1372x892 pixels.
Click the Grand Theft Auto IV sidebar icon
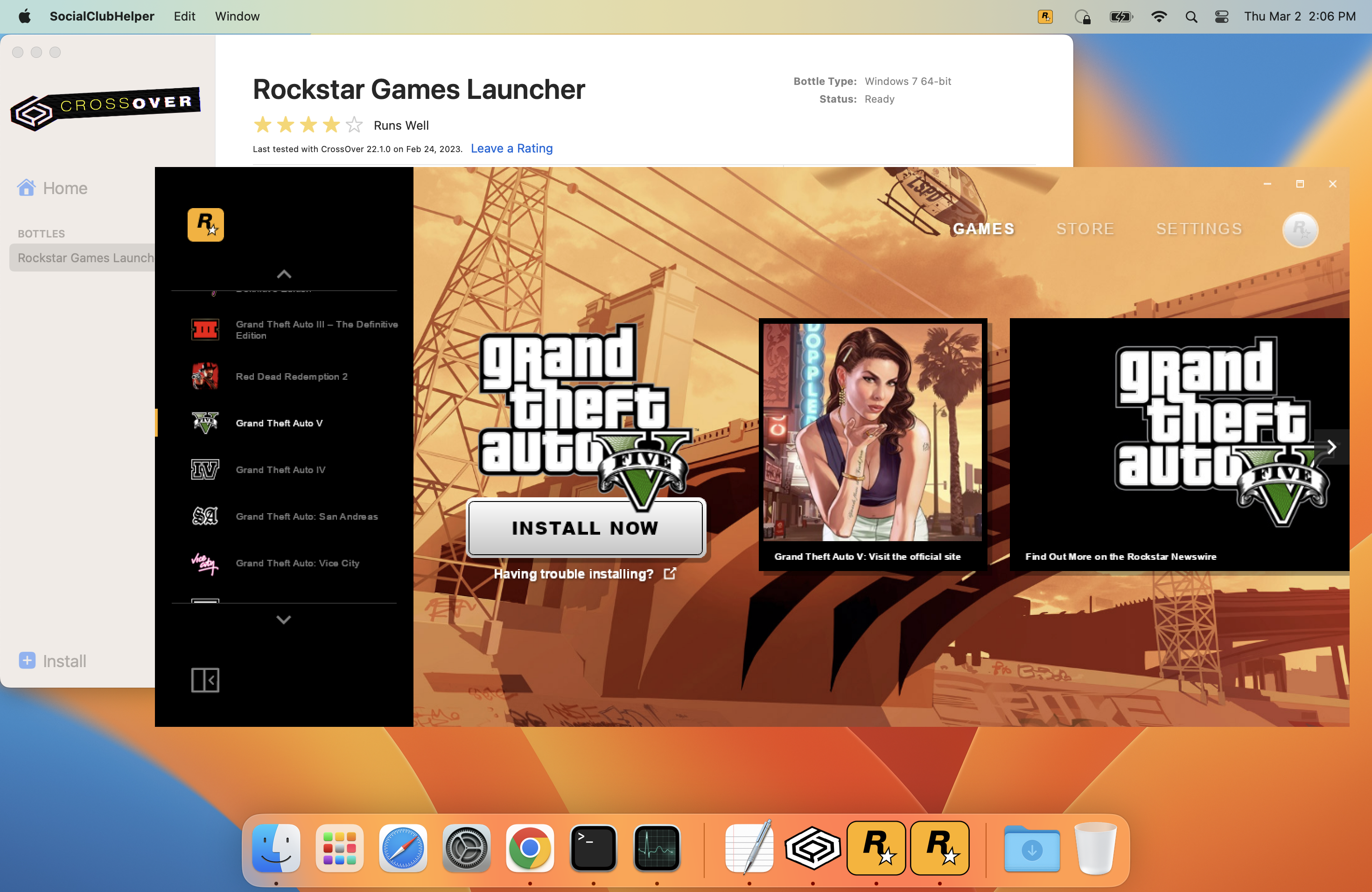[x=205, y=469]
